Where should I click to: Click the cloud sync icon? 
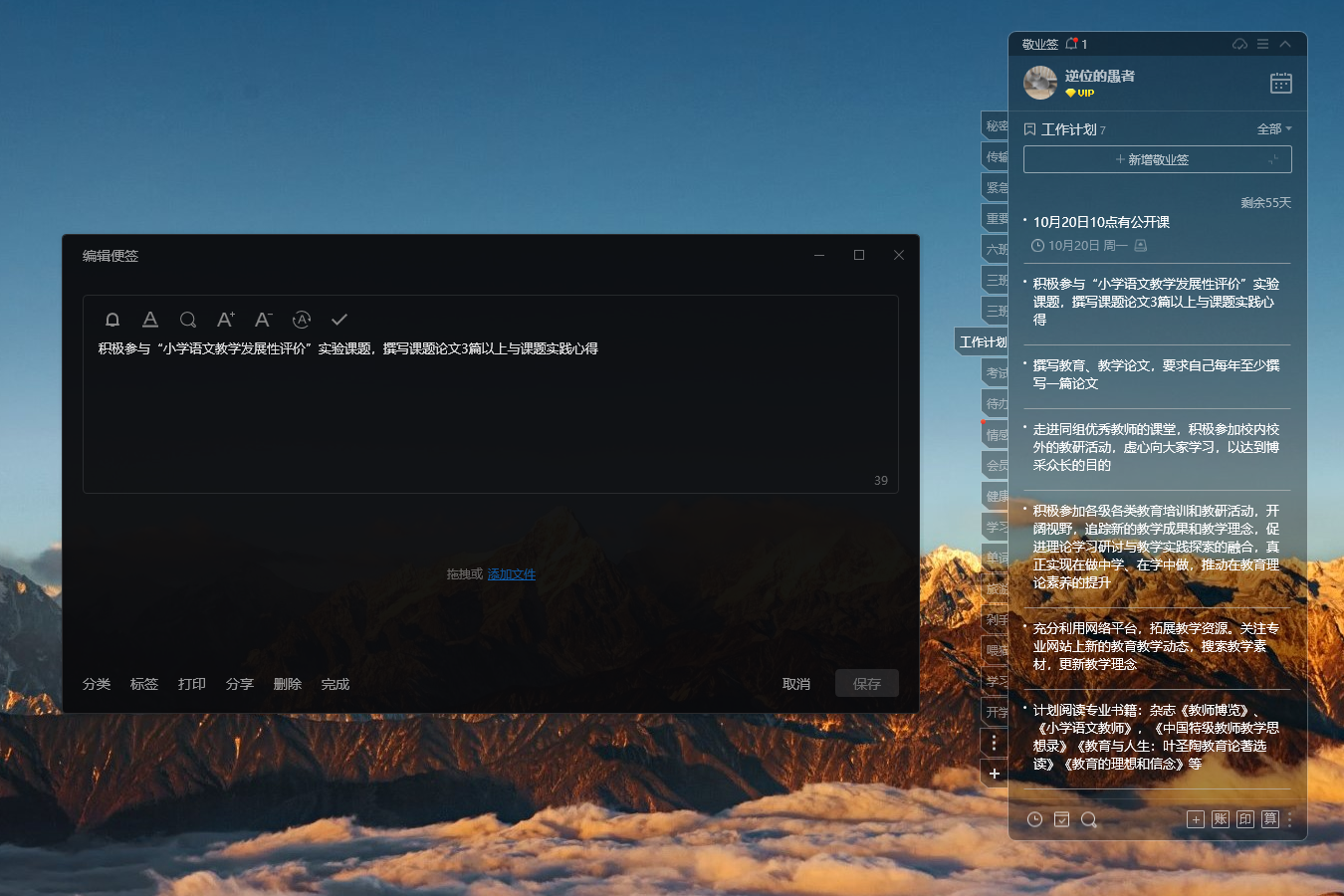[1239, 44]
